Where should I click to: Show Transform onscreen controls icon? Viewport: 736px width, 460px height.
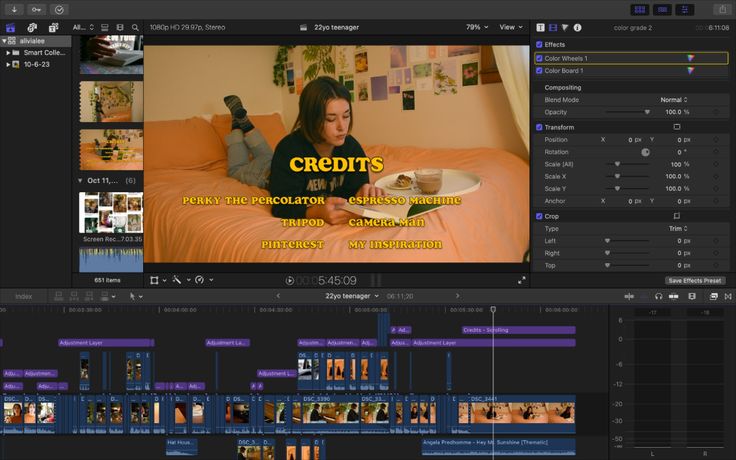tap(677, 127)
